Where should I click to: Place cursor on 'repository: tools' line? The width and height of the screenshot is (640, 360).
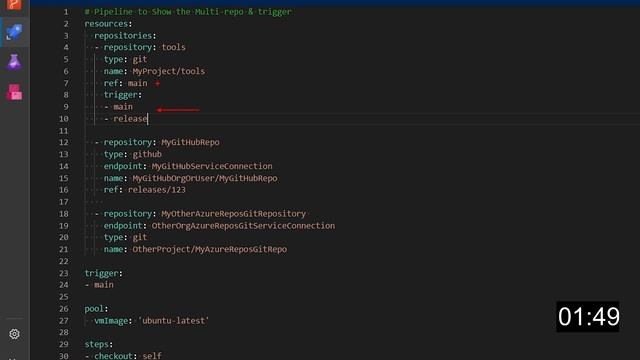coord(144,47)
